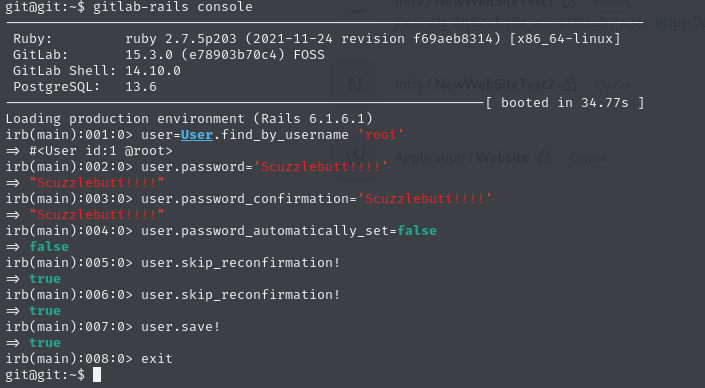
Task: Click the password_confirmation 'Scuzzlebutt!!!!' string
Action: click(x=424, y=199)
